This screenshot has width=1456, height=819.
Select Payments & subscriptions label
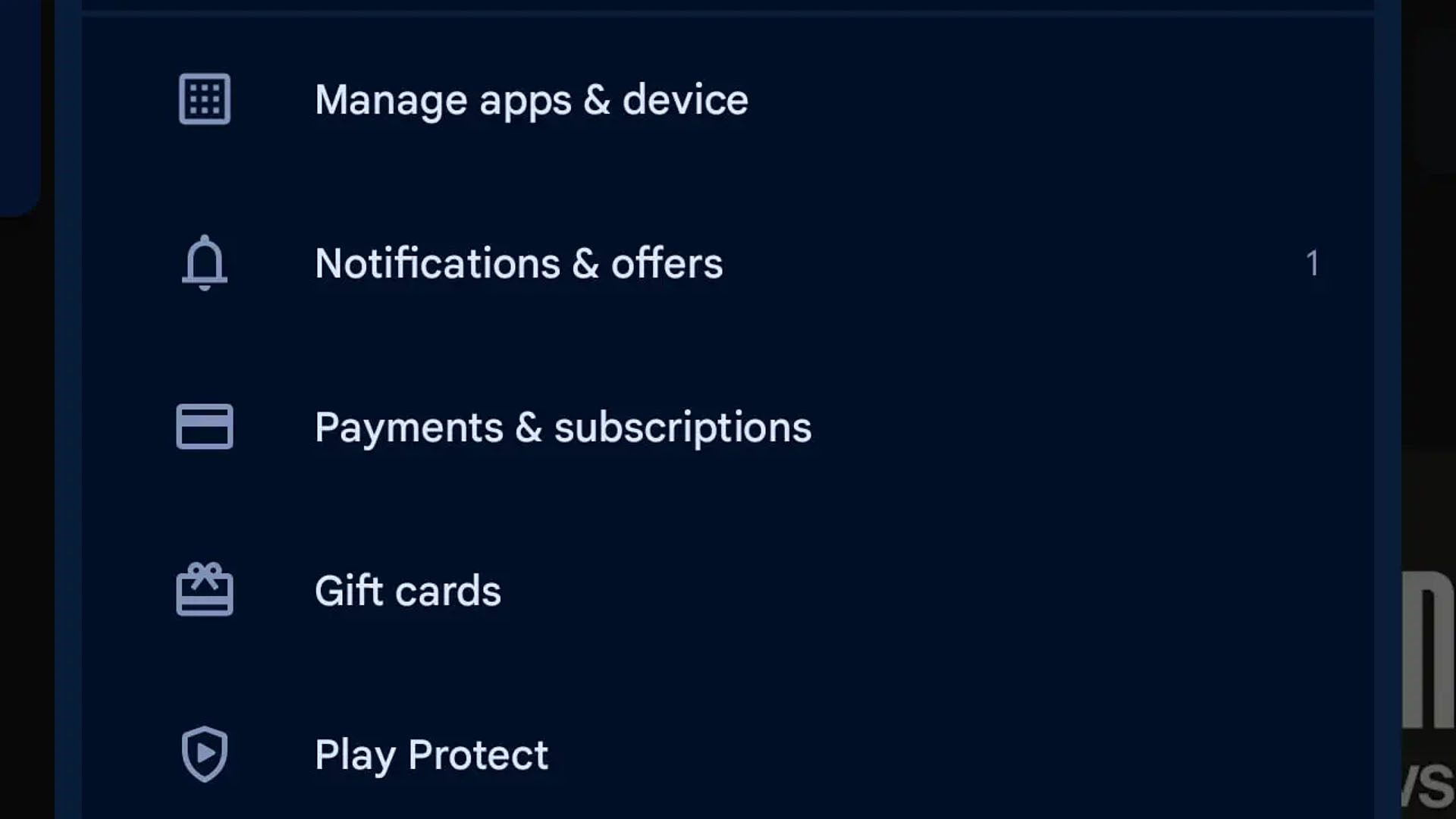563,428
